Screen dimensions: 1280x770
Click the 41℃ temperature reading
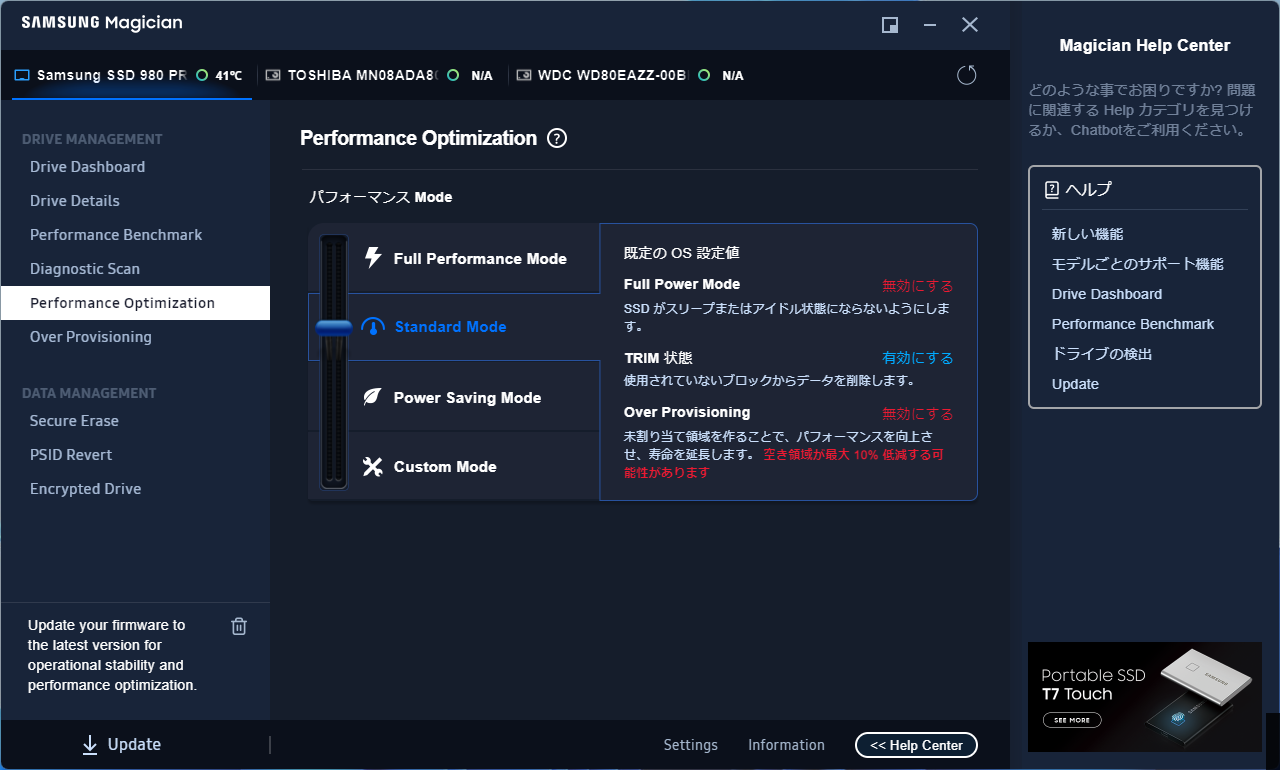click(x=229, y=75)
